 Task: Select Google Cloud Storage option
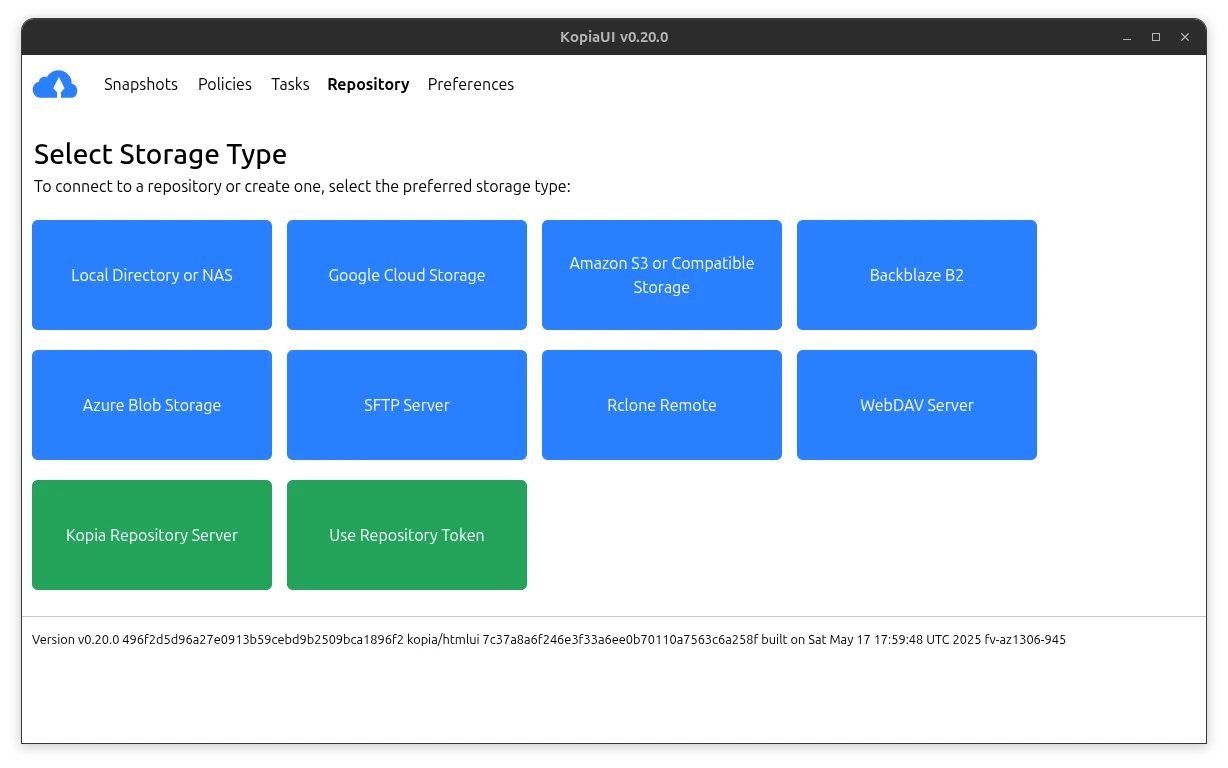407,275
